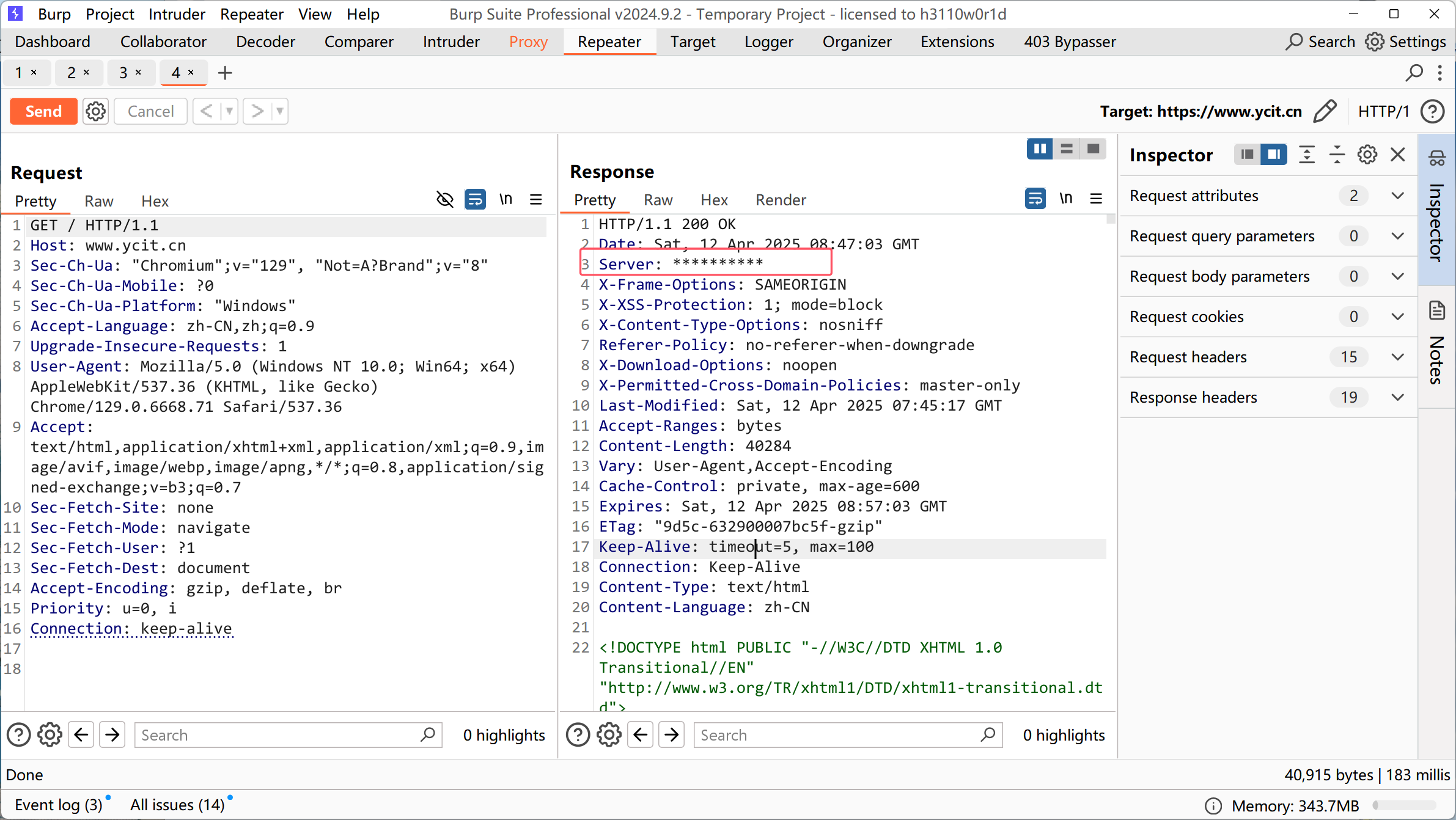Click the Inspector settings gear icon

click(1367, 155)
